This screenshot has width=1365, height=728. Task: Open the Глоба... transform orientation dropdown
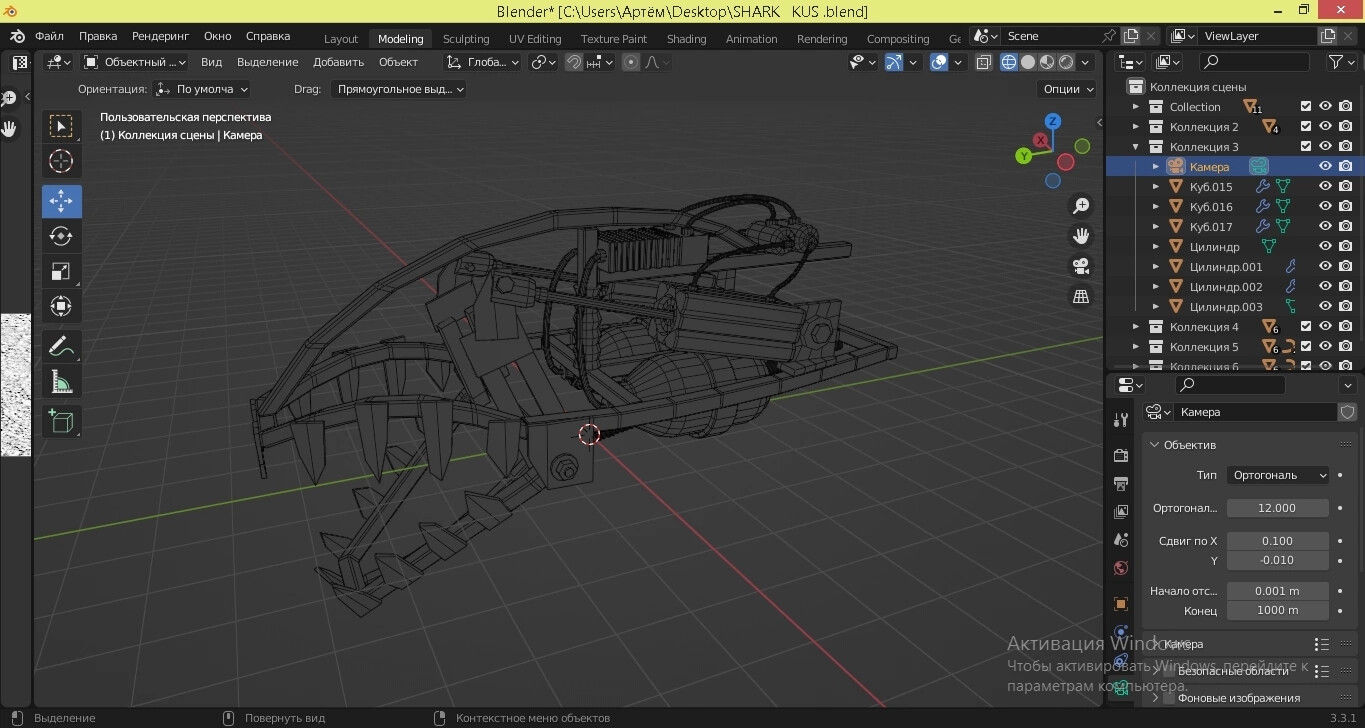483,62
